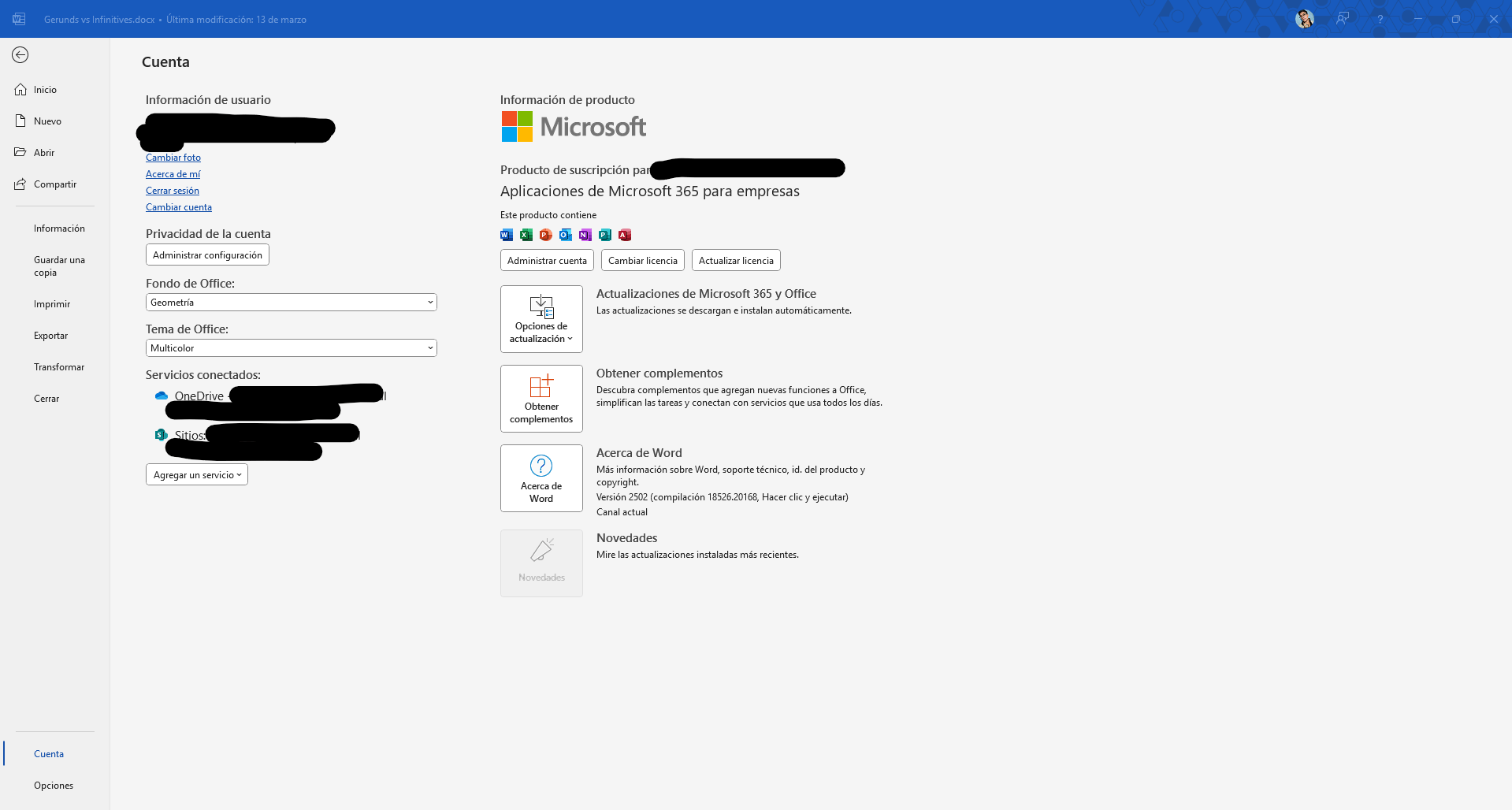Viewport: 1512px width, 810px height.
Task: Click the Servicios conectados heading
Action: [x=203, y=375]
